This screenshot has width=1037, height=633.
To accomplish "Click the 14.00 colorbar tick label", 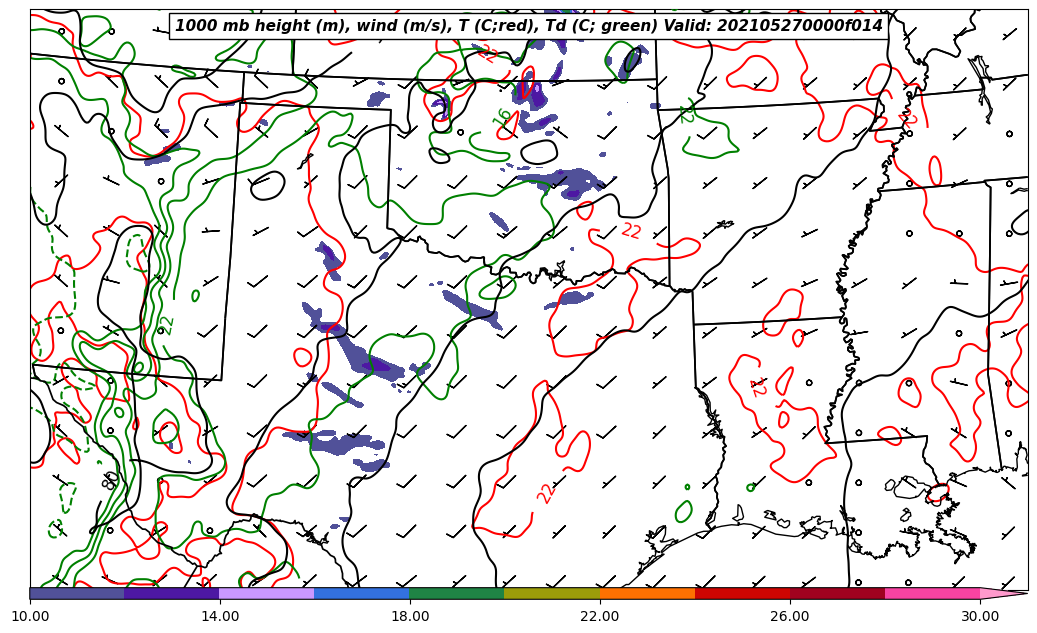I will pos(220,616).
